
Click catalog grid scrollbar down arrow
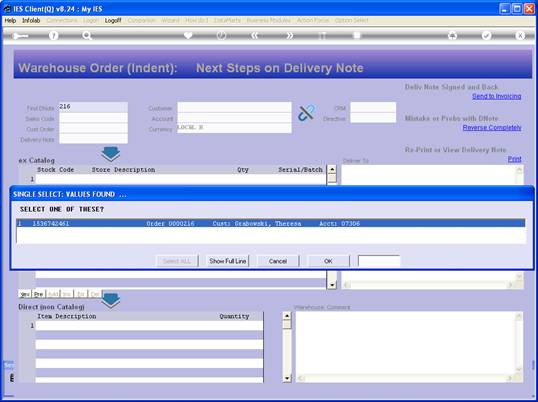coord(332,284)
